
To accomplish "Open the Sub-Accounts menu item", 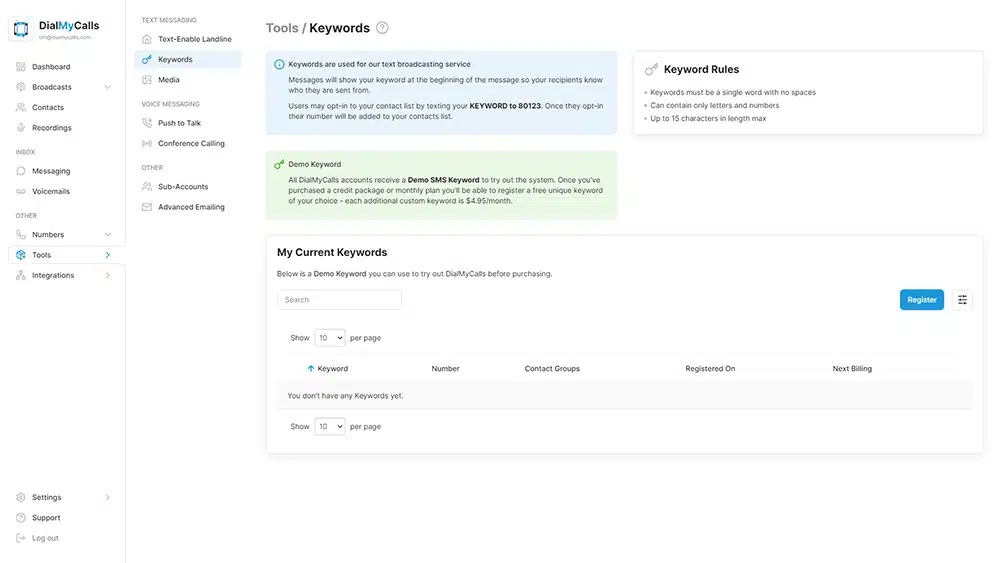I will [x=183, y=187].
